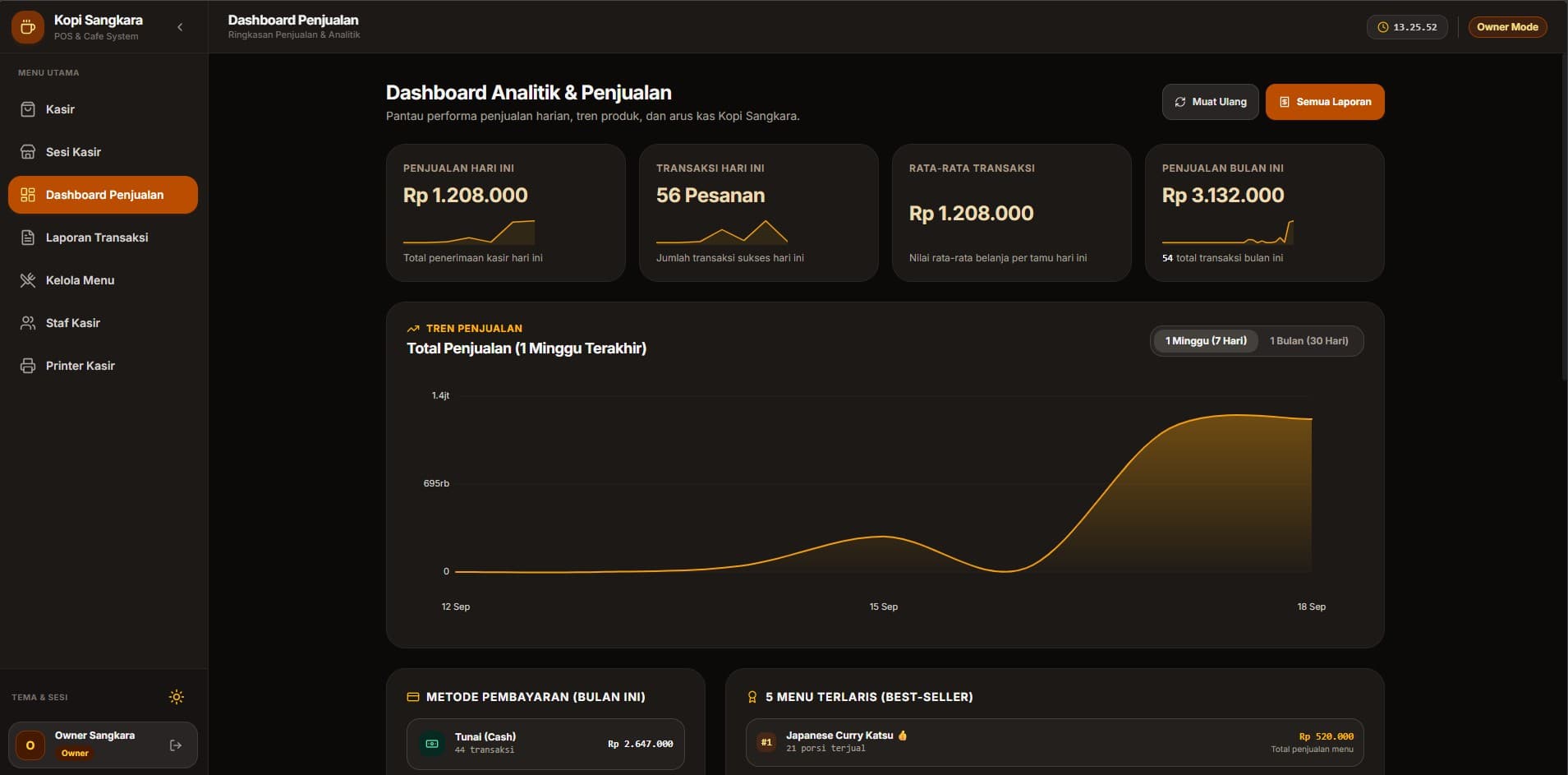Select Dashboard Penjualan in the sidebar
Viewport: 1568px width, 775px height.
click(103, 195)
